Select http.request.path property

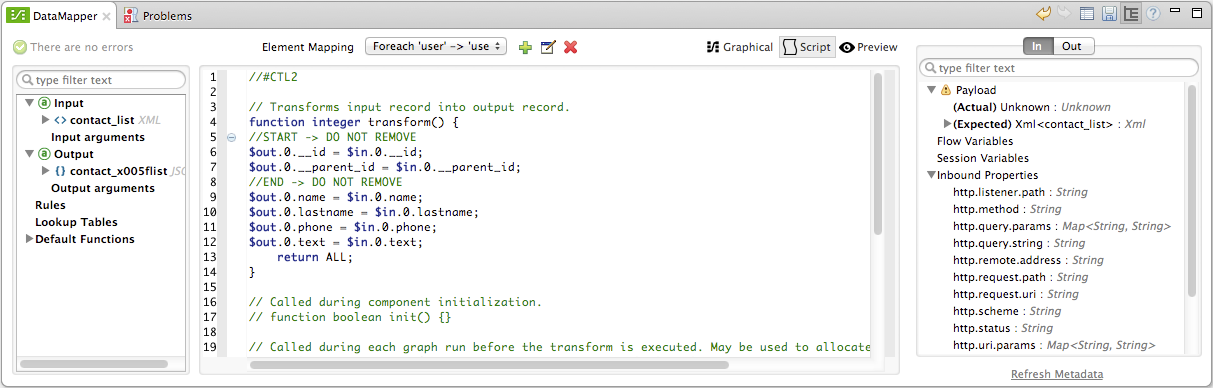[1020, 277]
